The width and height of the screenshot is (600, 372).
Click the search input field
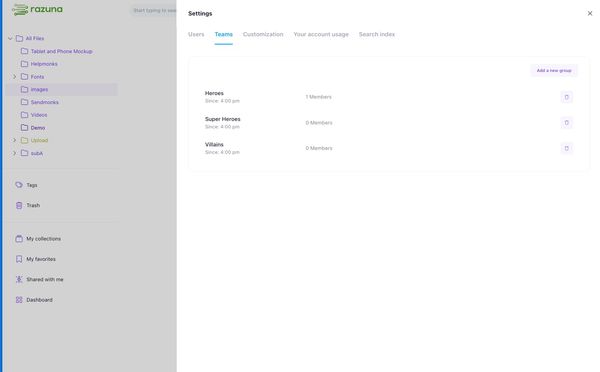(153, 10)
